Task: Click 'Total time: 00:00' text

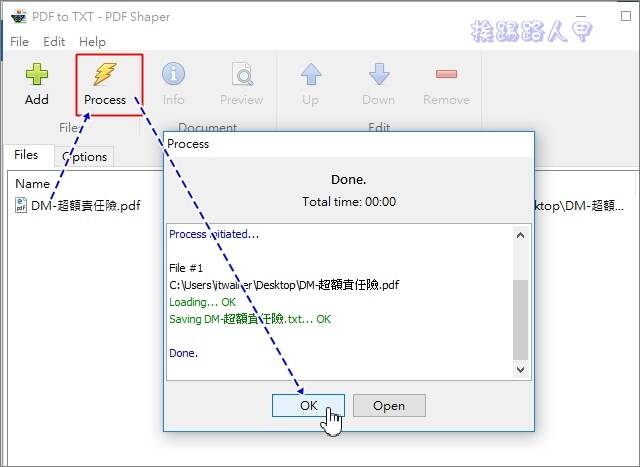Action: click(349, 202)
